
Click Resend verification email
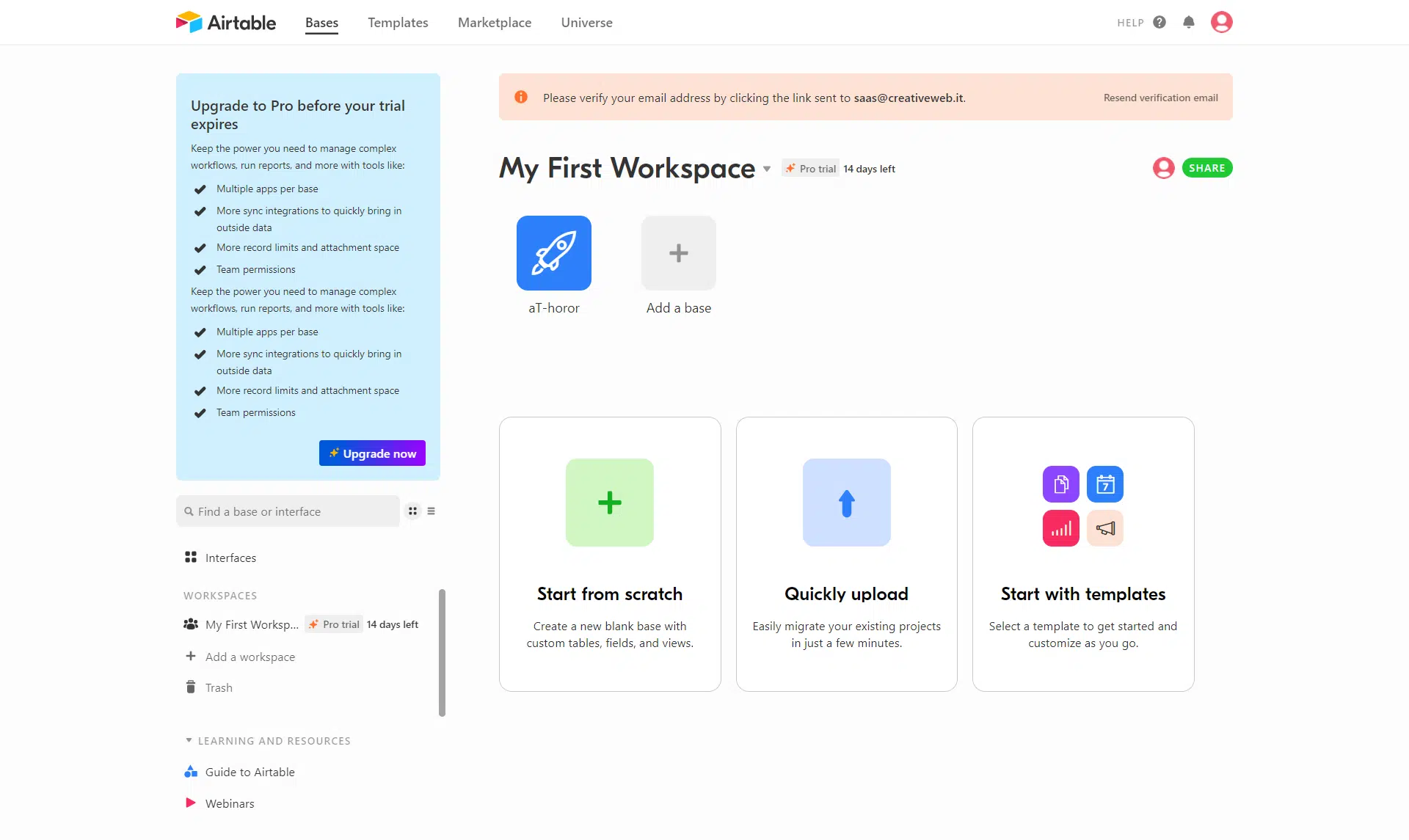[1161, 98]
